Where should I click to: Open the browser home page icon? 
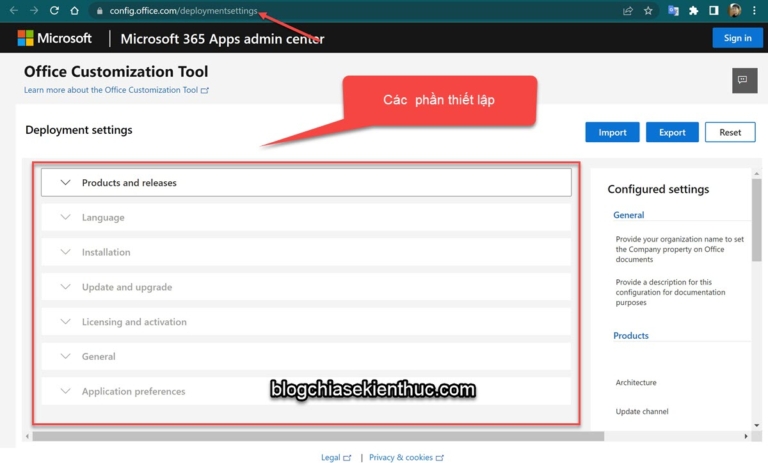pyautogui.click(x=74, y=10)
